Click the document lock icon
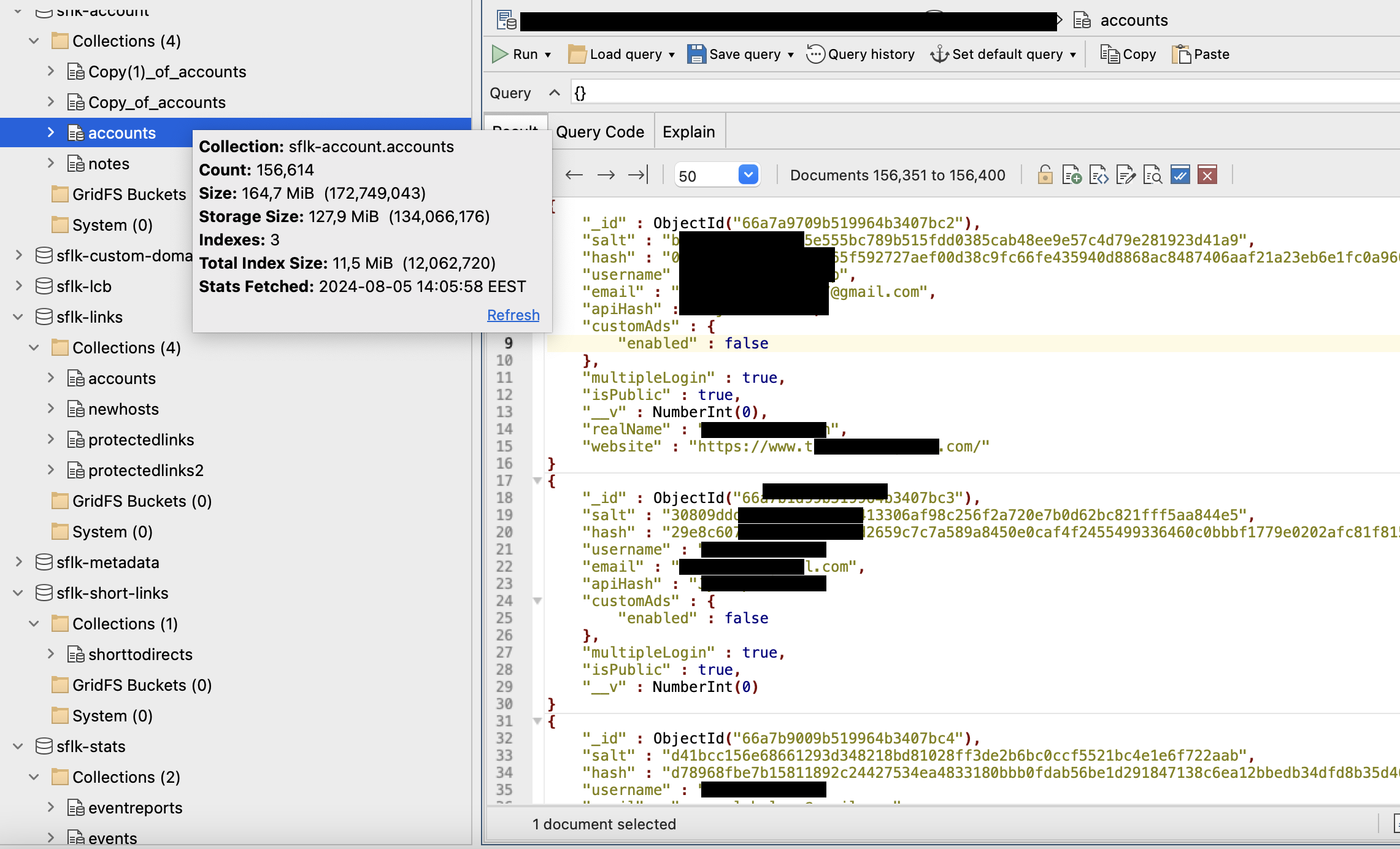The height and width of the screenshot is (849, 1400). [1044, 176]
